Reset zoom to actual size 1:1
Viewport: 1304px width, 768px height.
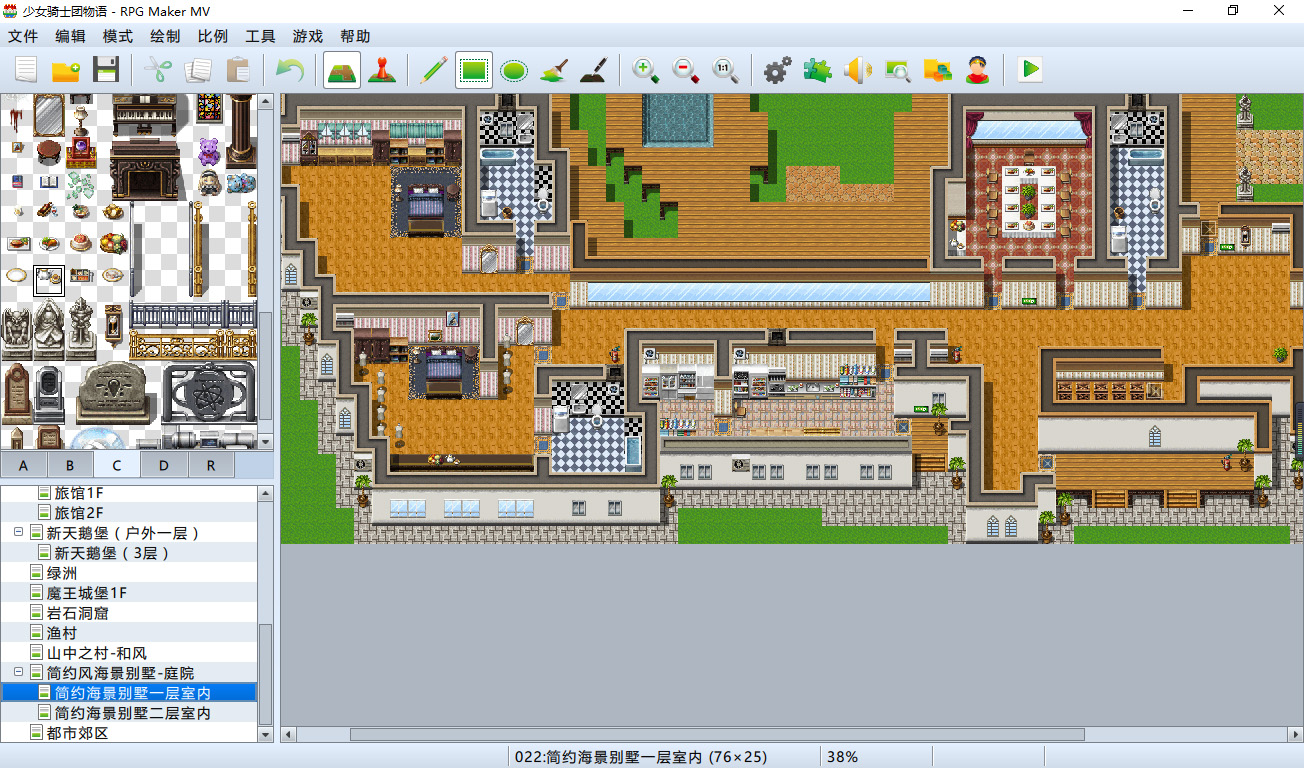click(726, 70)
